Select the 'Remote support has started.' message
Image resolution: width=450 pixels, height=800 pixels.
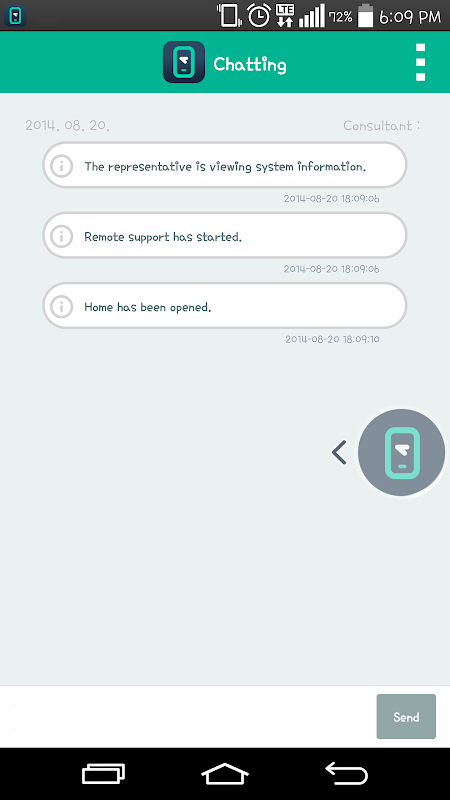pyautogui.click(x=224, y=235)
